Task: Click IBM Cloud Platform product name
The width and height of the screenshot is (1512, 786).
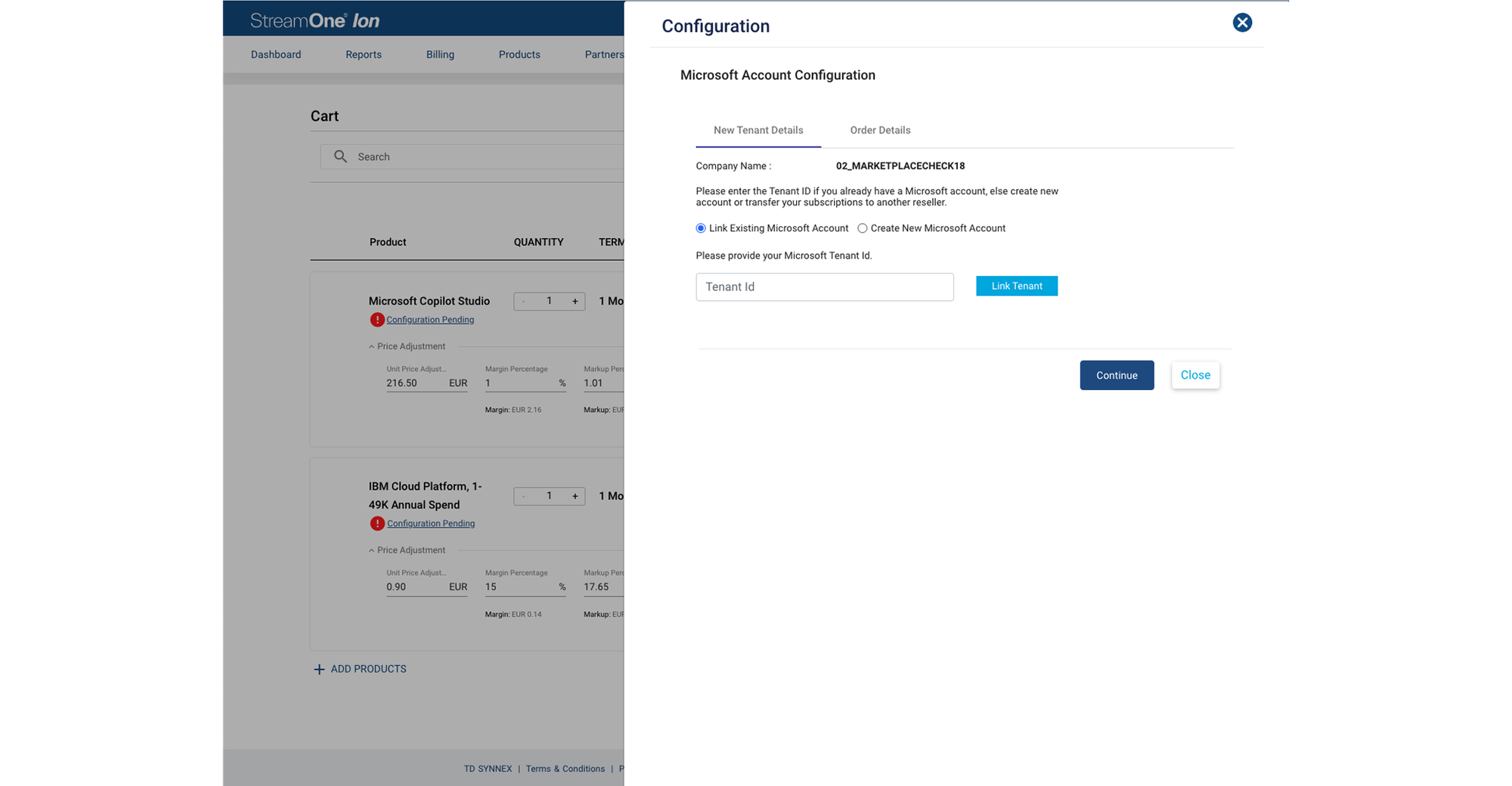Action: coord(425,496)
